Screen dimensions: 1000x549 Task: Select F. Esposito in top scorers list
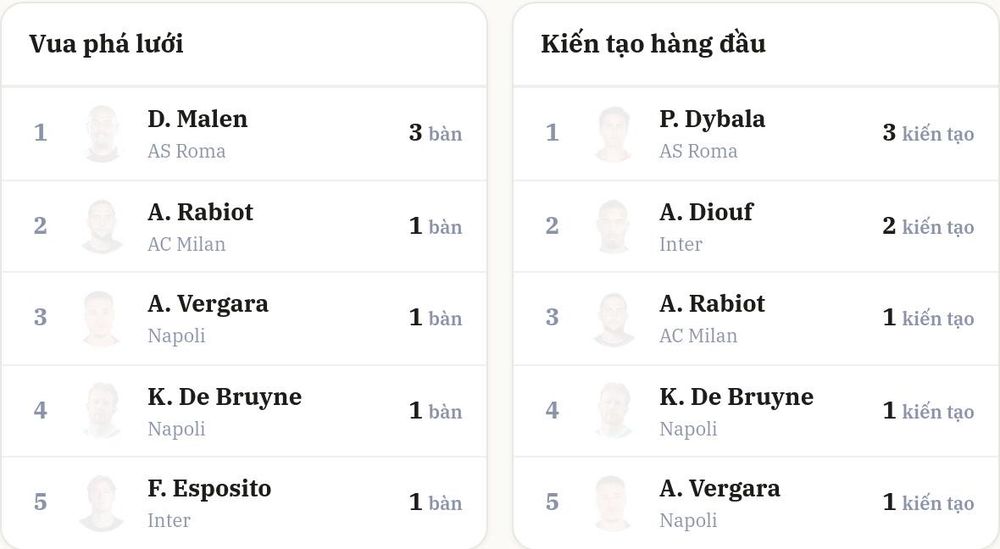[x=244, y=502]
